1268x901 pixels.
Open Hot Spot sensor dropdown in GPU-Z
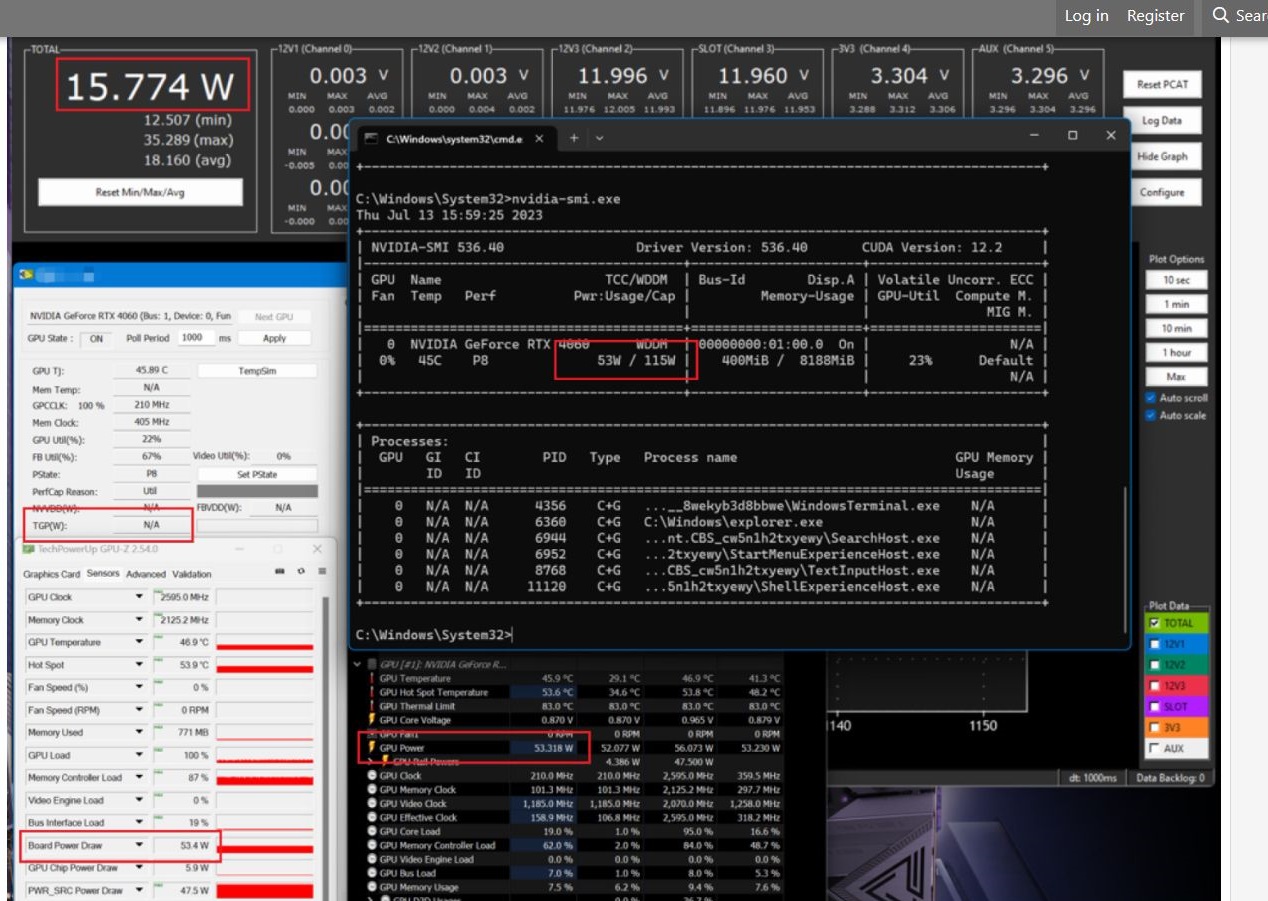coord(139,665)
